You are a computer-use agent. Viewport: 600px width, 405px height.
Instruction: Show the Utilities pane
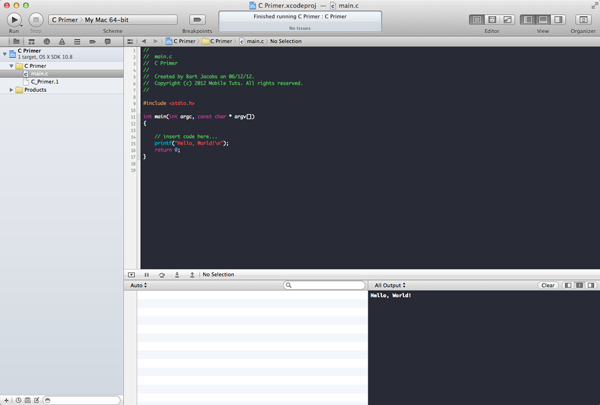(558, 20)
